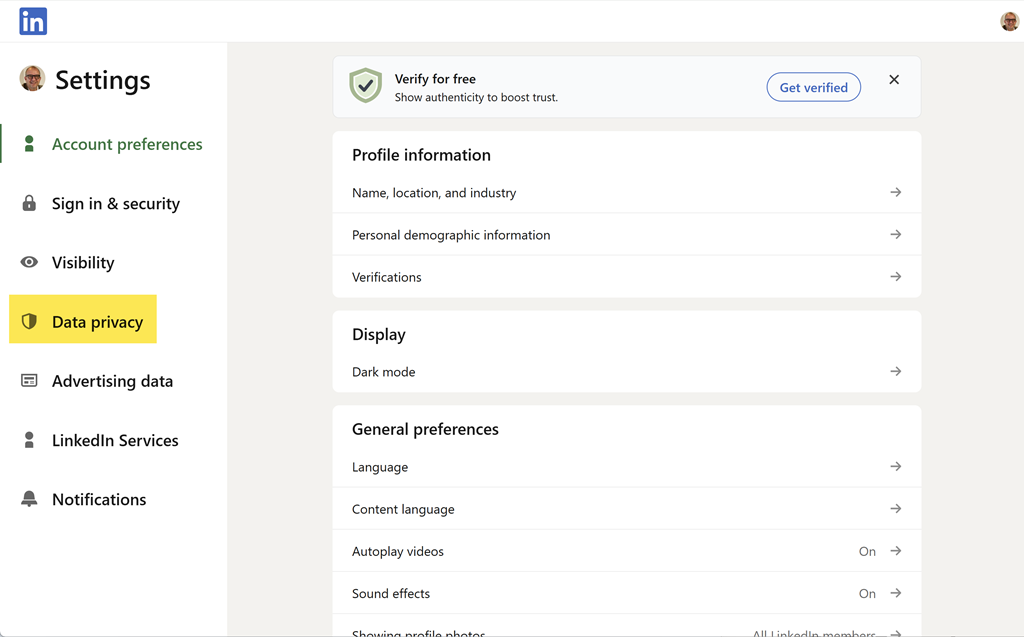Click the LinkedIn logo icon

click(x=33, y=21)
